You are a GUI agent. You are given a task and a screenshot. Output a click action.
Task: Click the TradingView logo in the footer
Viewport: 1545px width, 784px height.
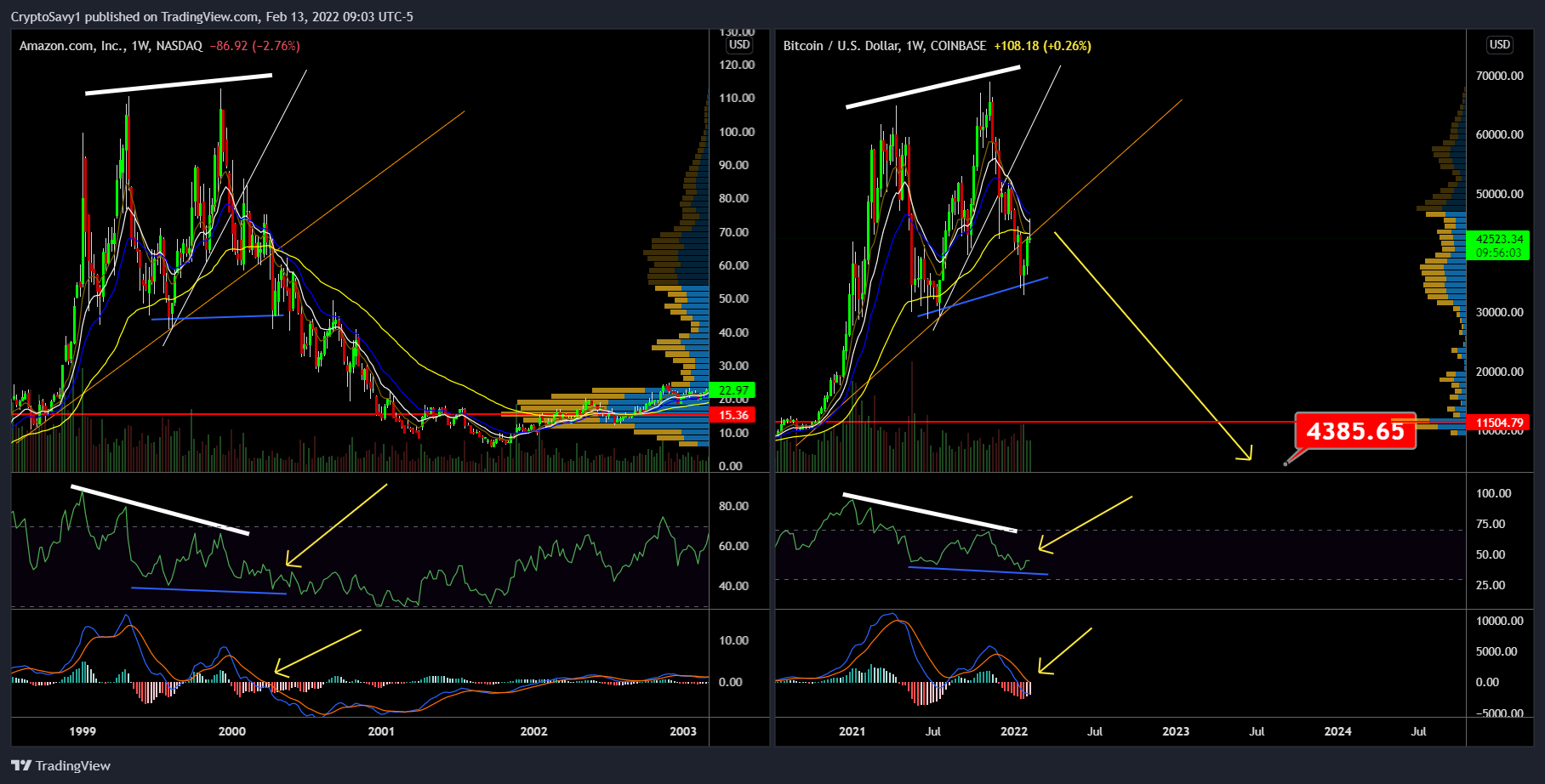coord(60,765)
